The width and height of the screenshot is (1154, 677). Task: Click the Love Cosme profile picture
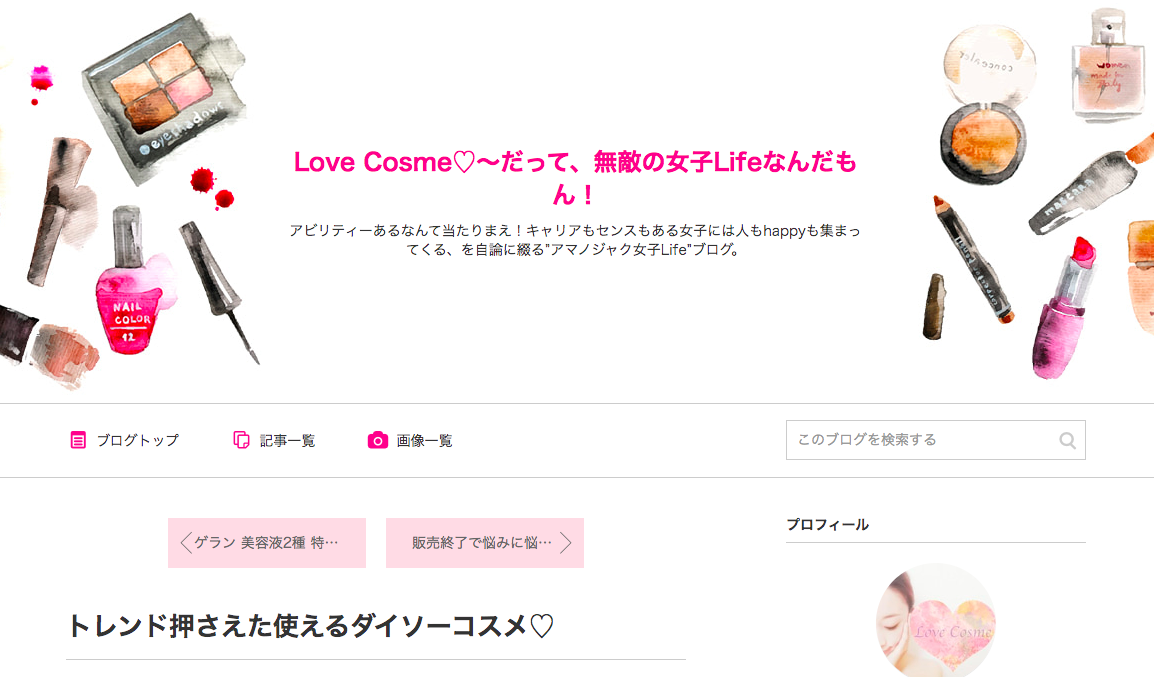coord(935,620)
